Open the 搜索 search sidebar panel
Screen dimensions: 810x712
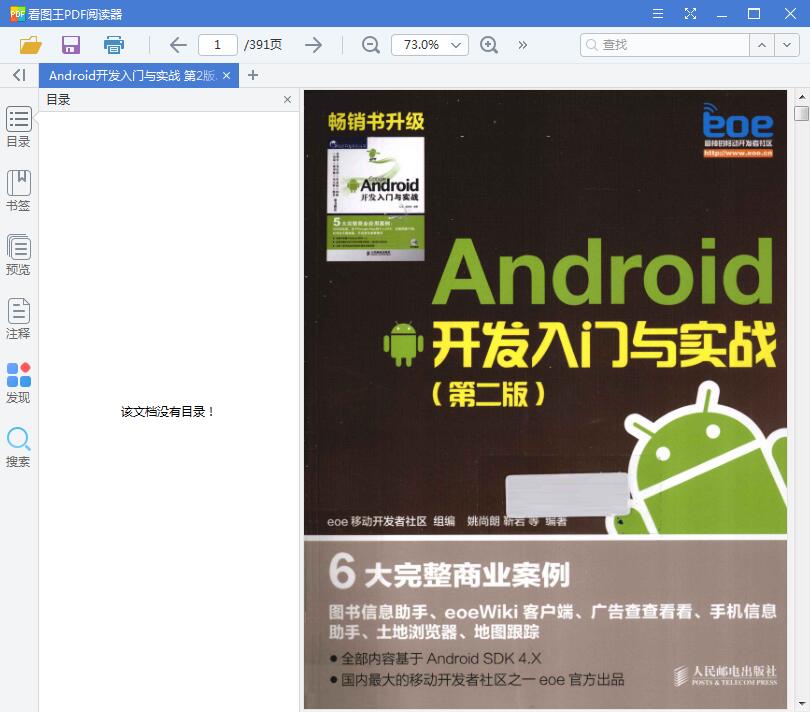point(19,447)
